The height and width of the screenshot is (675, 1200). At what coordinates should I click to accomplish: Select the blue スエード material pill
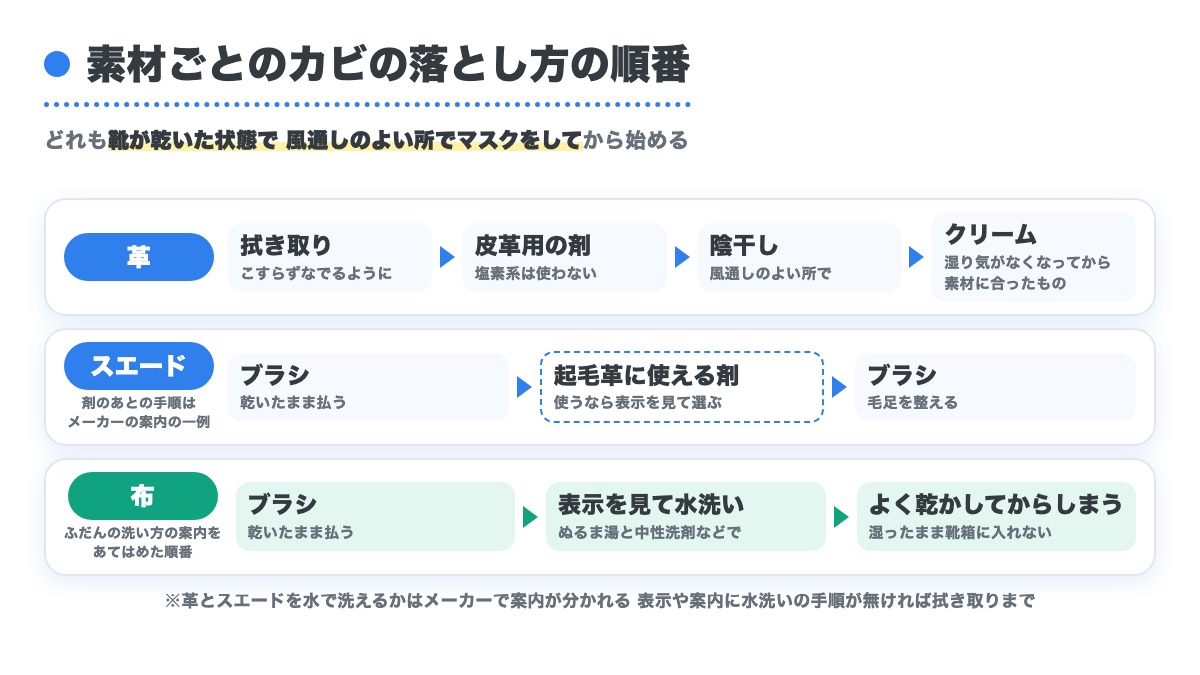(x=139, y=366)
